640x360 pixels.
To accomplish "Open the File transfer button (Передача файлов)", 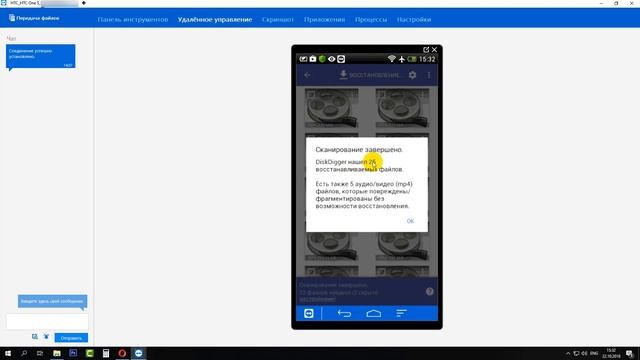I will click(x=34, y=18).
